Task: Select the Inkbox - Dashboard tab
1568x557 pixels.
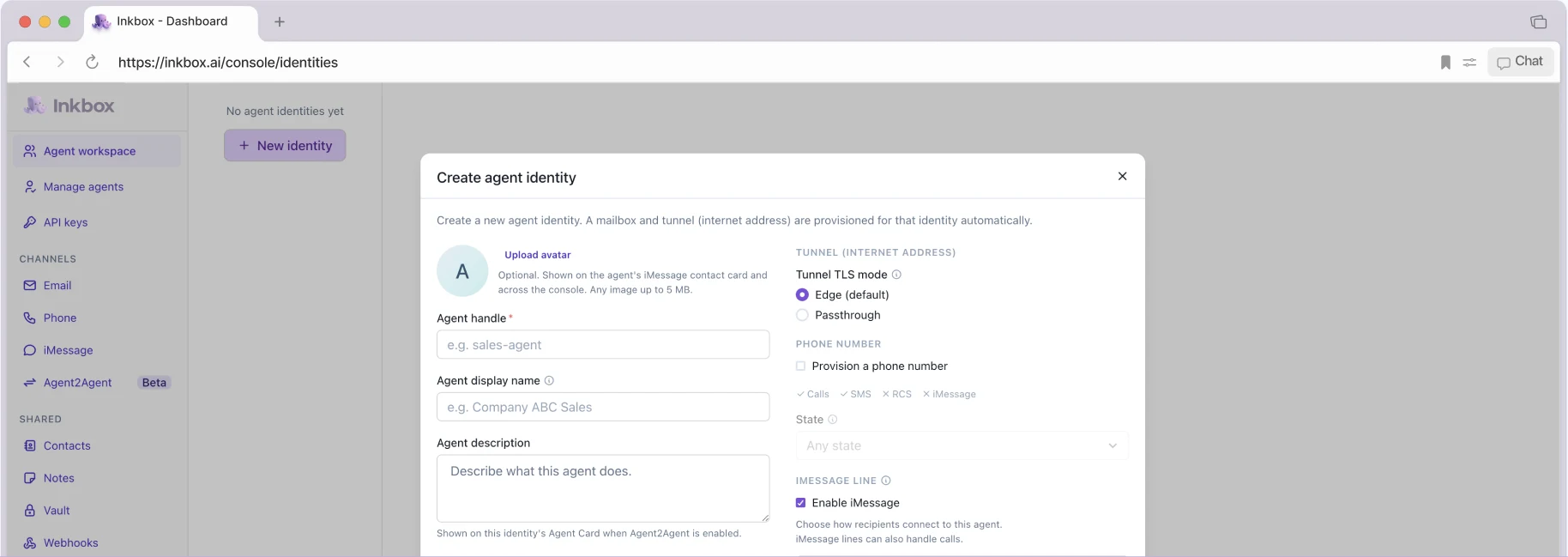Action: point(172,21)
